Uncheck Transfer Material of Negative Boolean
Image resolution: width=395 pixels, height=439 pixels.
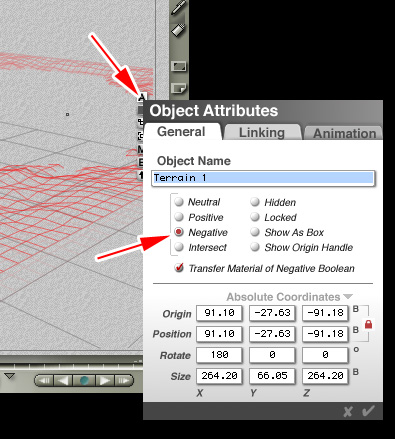click(179, 268)
